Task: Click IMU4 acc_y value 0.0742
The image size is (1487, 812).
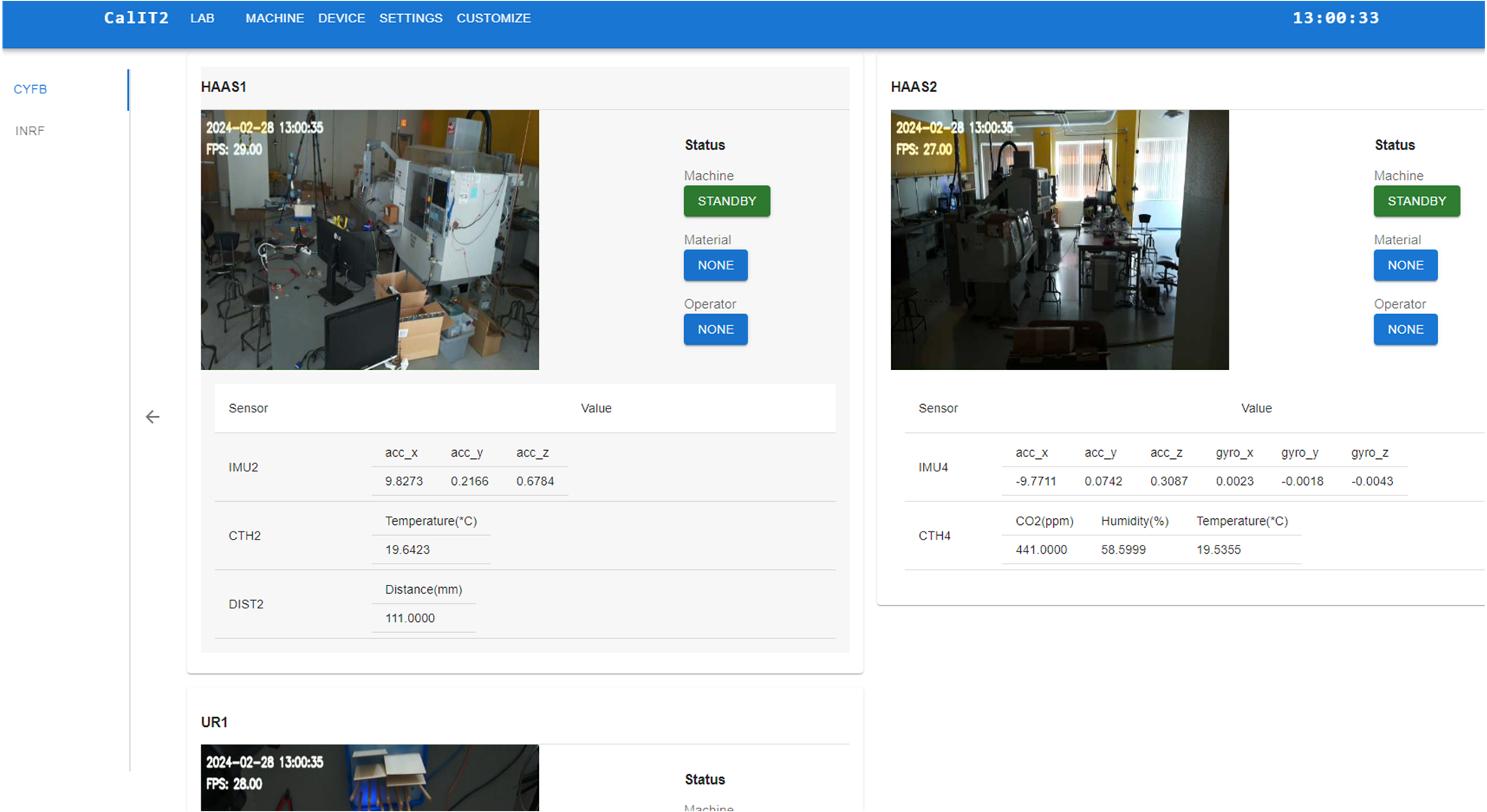Action: pos(1104,482)
